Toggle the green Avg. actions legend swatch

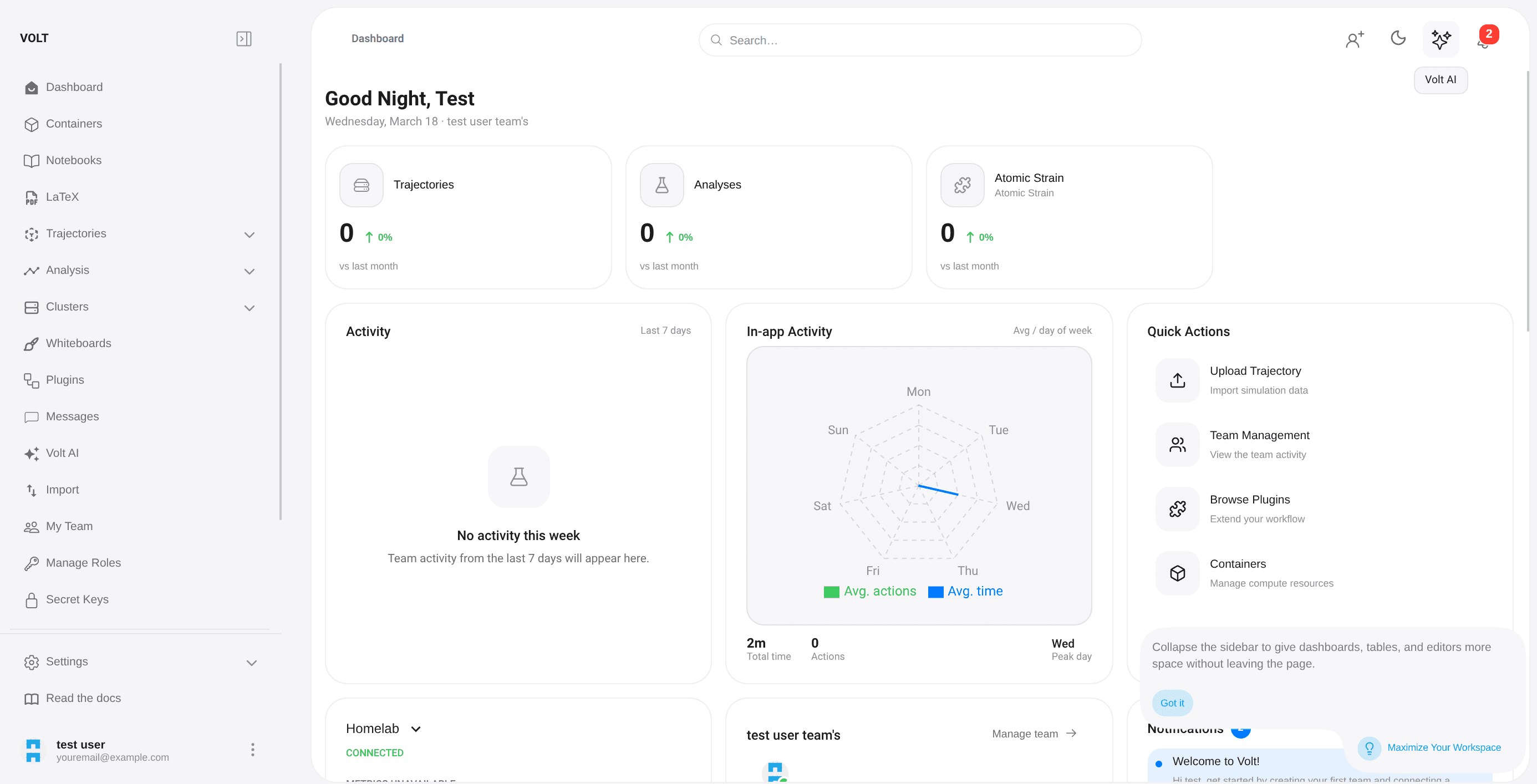(x=831, y=592)
